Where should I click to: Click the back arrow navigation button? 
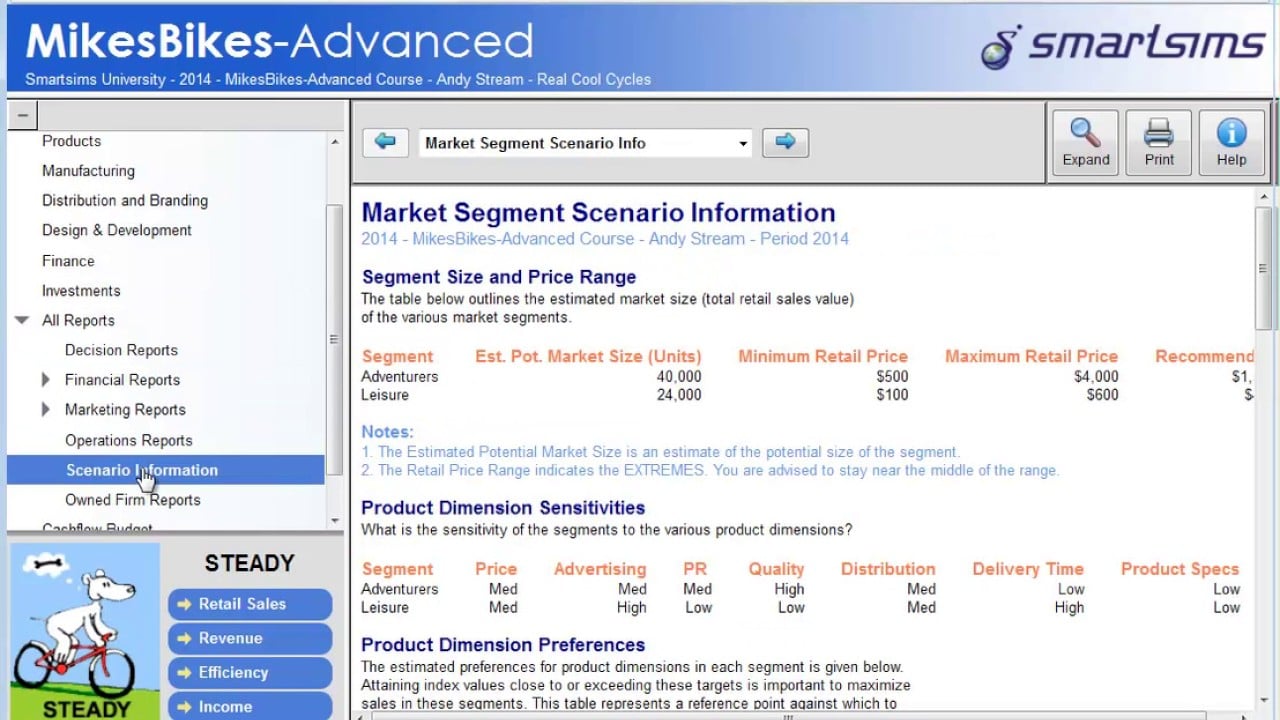(x=385, y=143)
